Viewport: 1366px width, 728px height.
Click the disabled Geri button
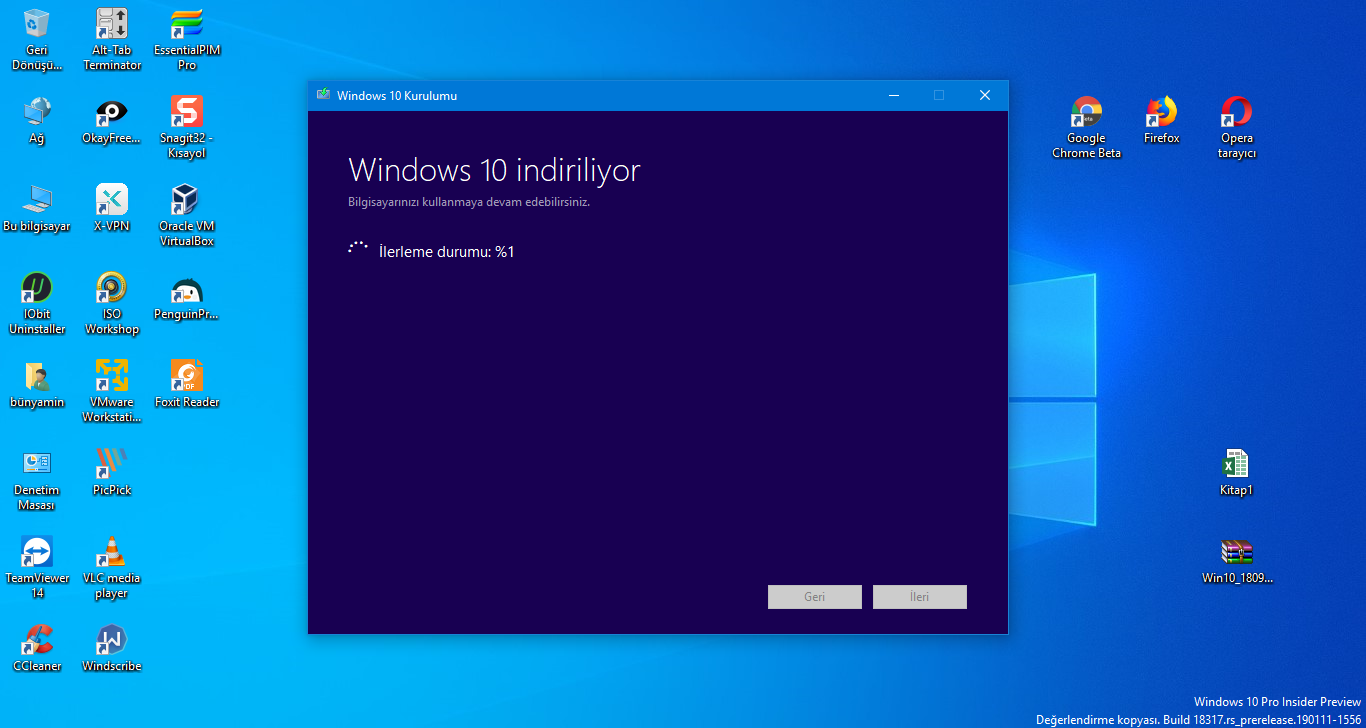(x=814, y=597)
